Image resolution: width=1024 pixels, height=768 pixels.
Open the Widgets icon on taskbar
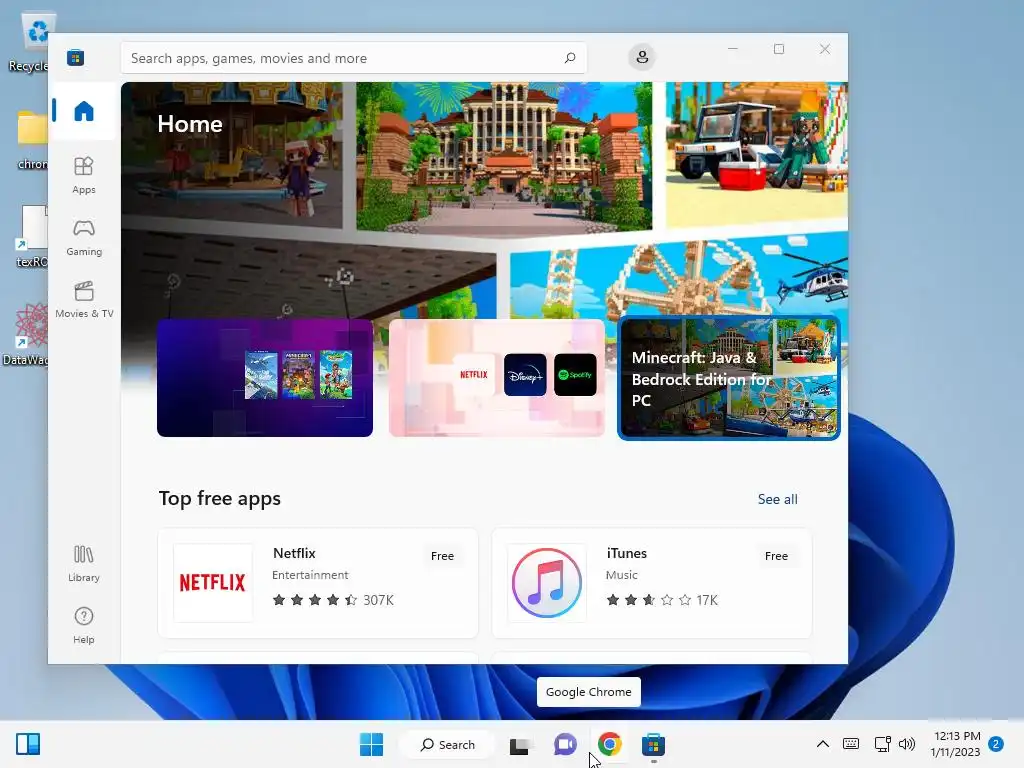point(28,744)
